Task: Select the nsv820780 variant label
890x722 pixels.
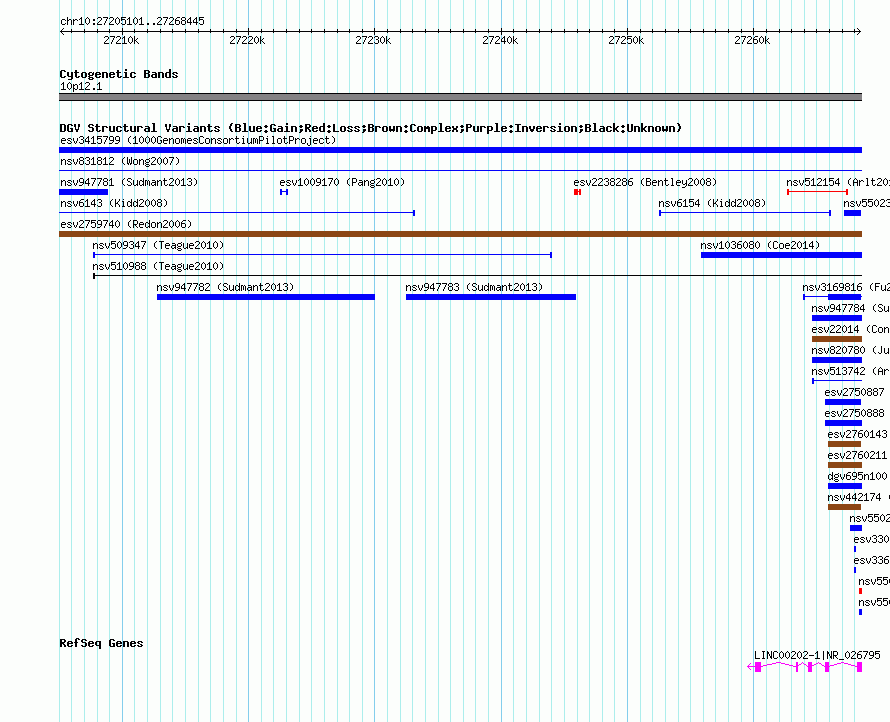Action: (838, 350)
